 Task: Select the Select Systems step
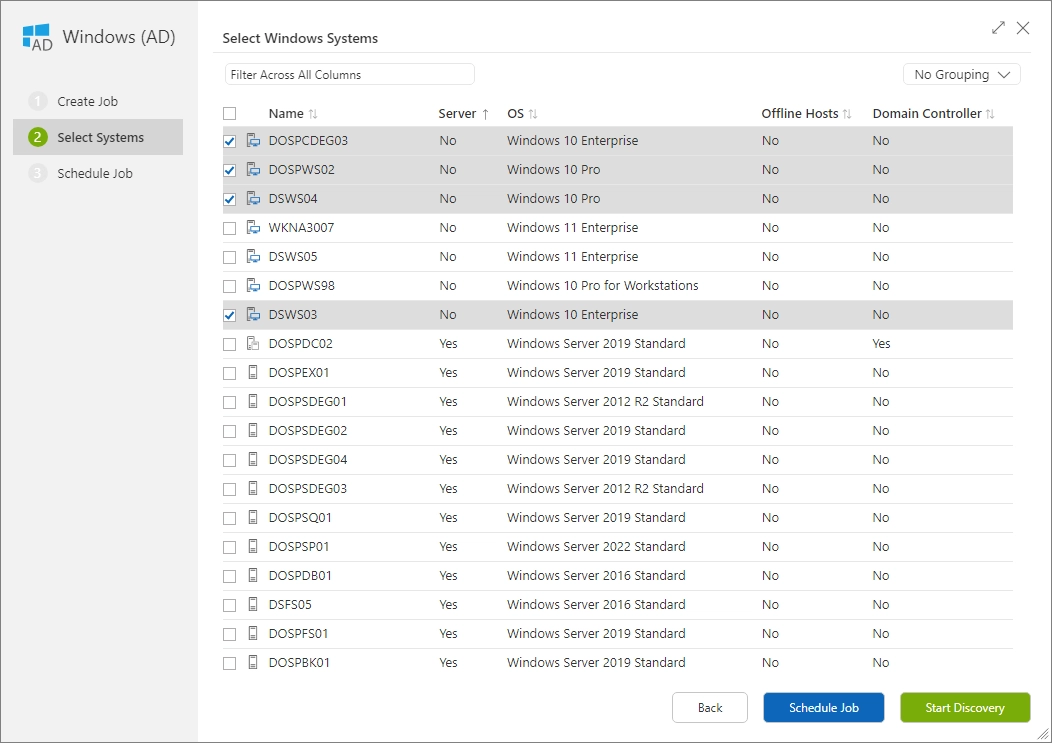pyautogui.click(x=98, y=137)
